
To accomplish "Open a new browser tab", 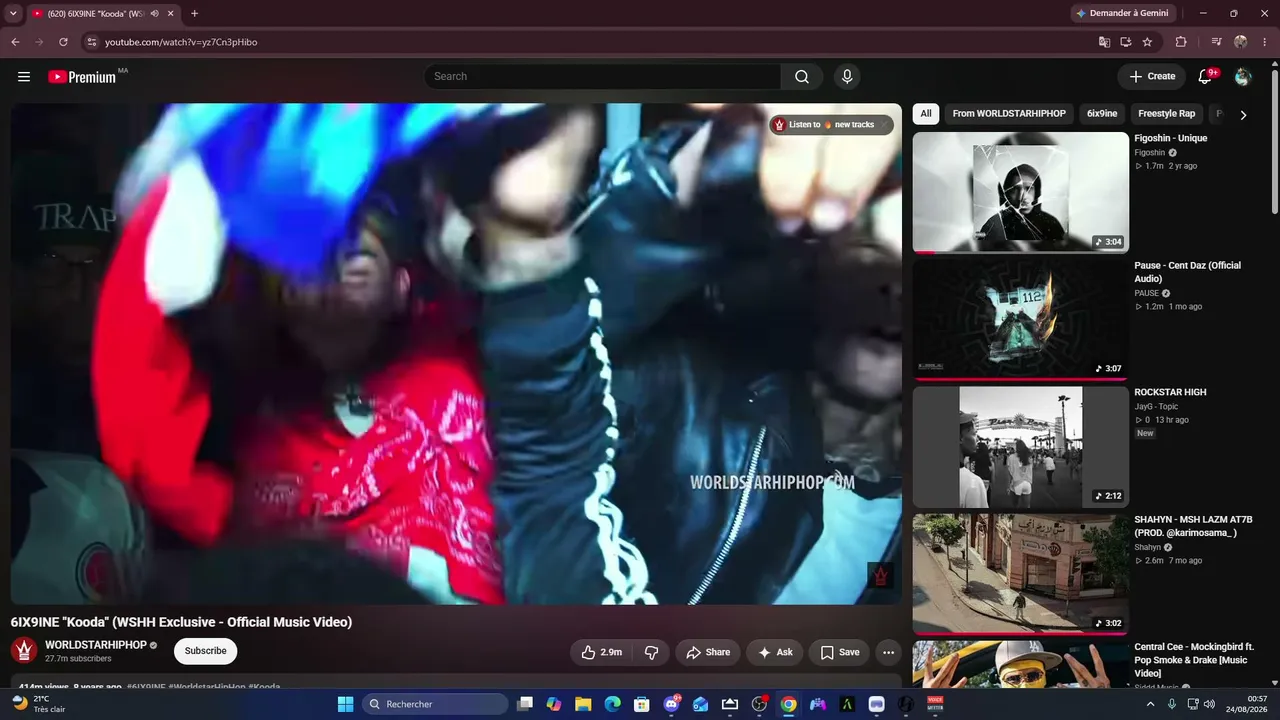I will tap(194, 14).
